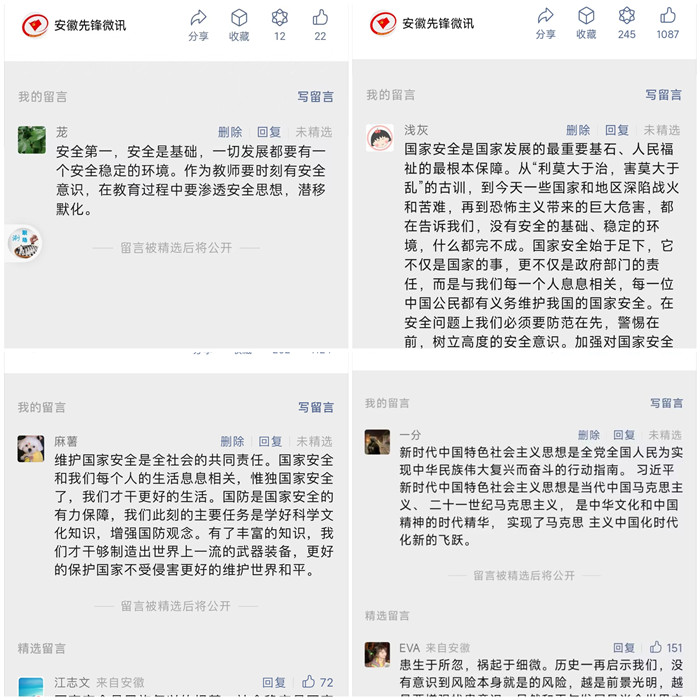Tap the flower icon showing 245
This screenshot has width=700, height=700.
point(627,16)
